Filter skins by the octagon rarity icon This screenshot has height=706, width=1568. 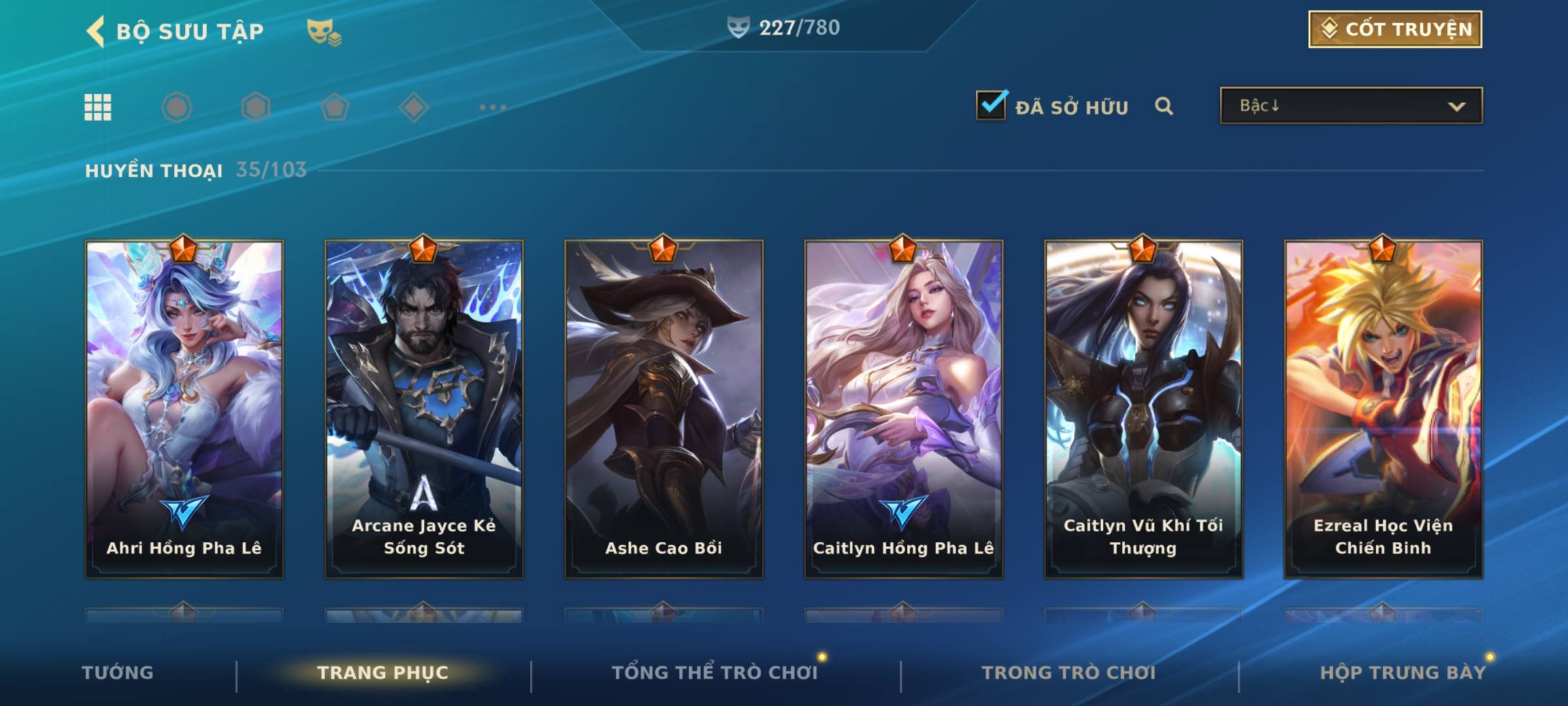pos(177,107)
